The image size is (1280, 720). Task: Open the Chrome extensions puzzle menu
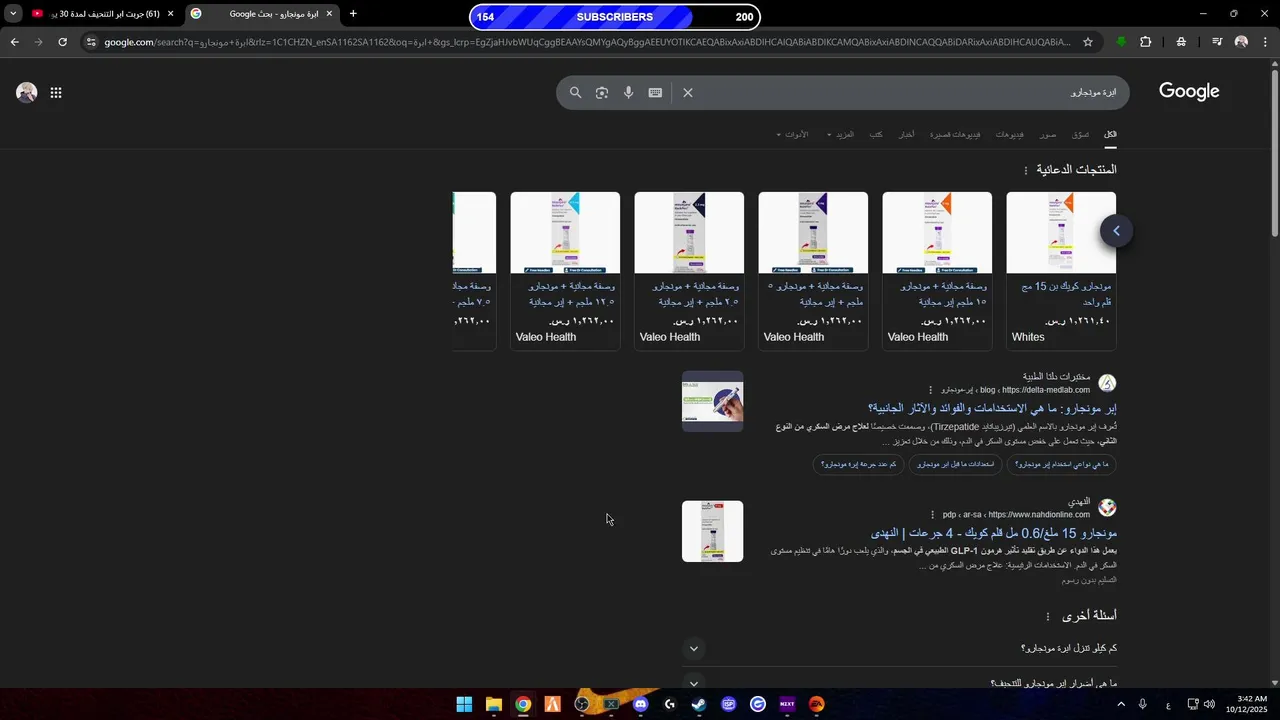coord(1146,42)
